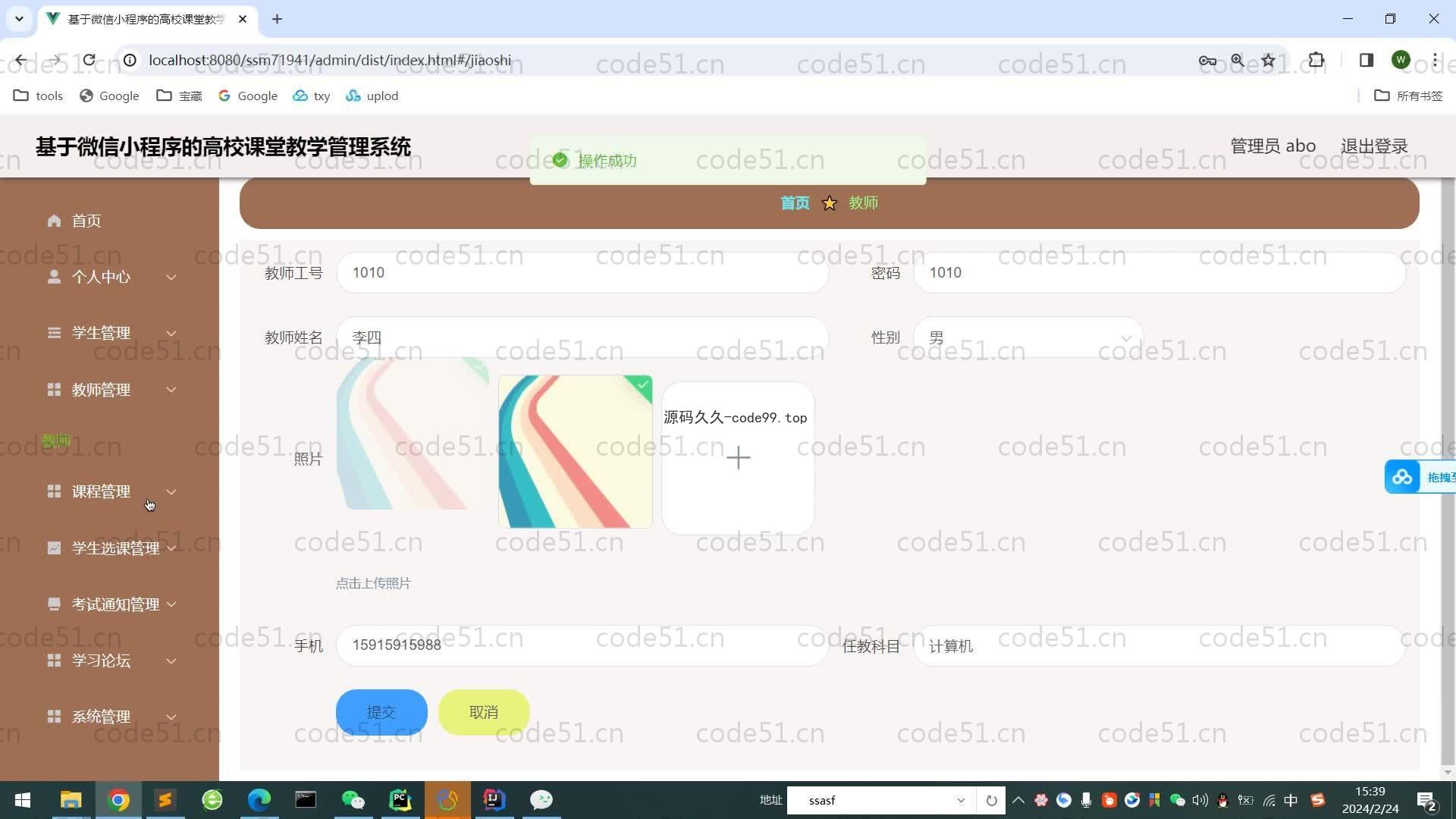
Task: Click the 提交 submit button
Action: (x=381, y=712)
